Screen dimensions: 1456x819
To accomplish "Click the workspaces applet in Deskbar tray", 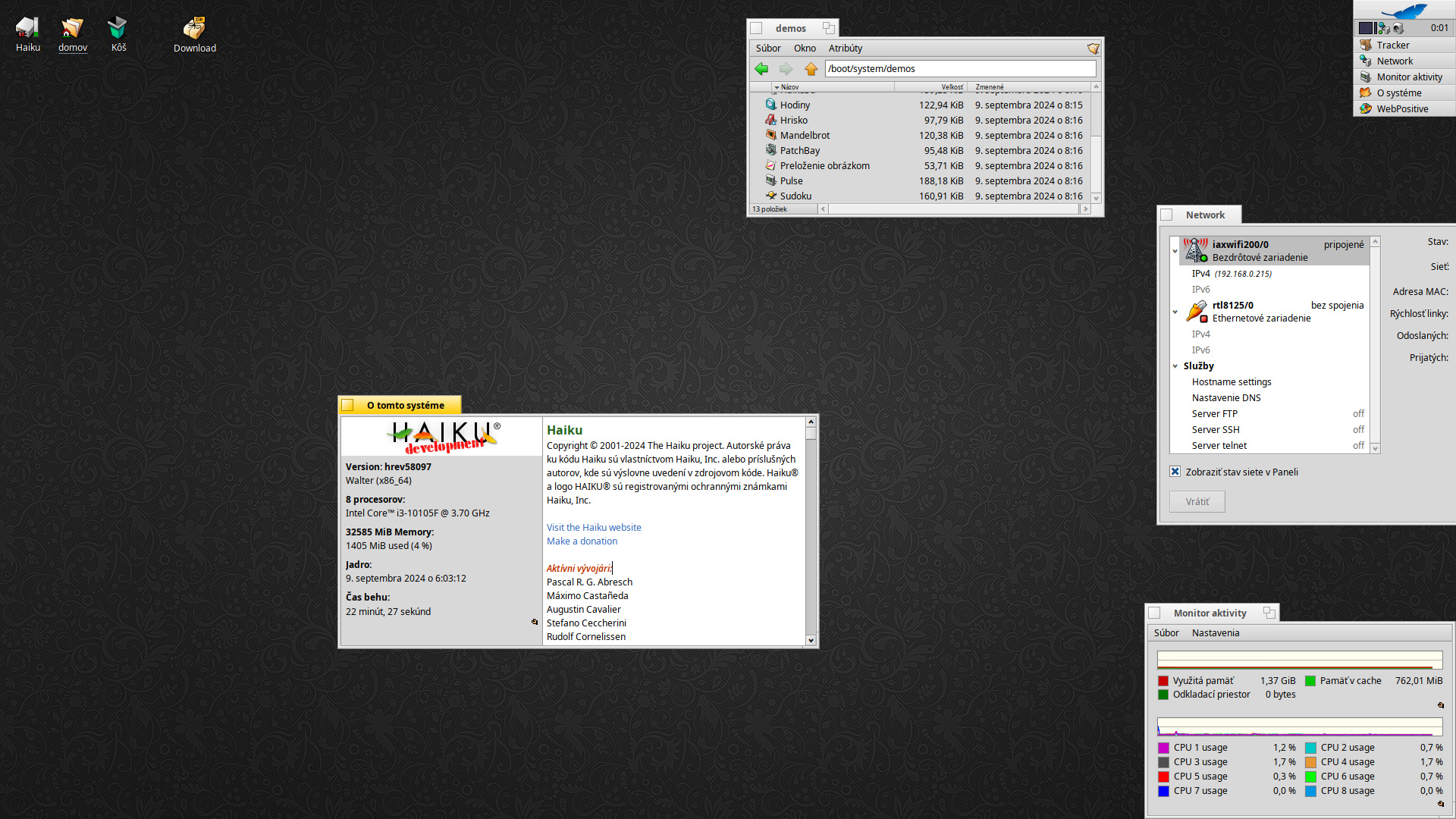I will pos(1366,28).
